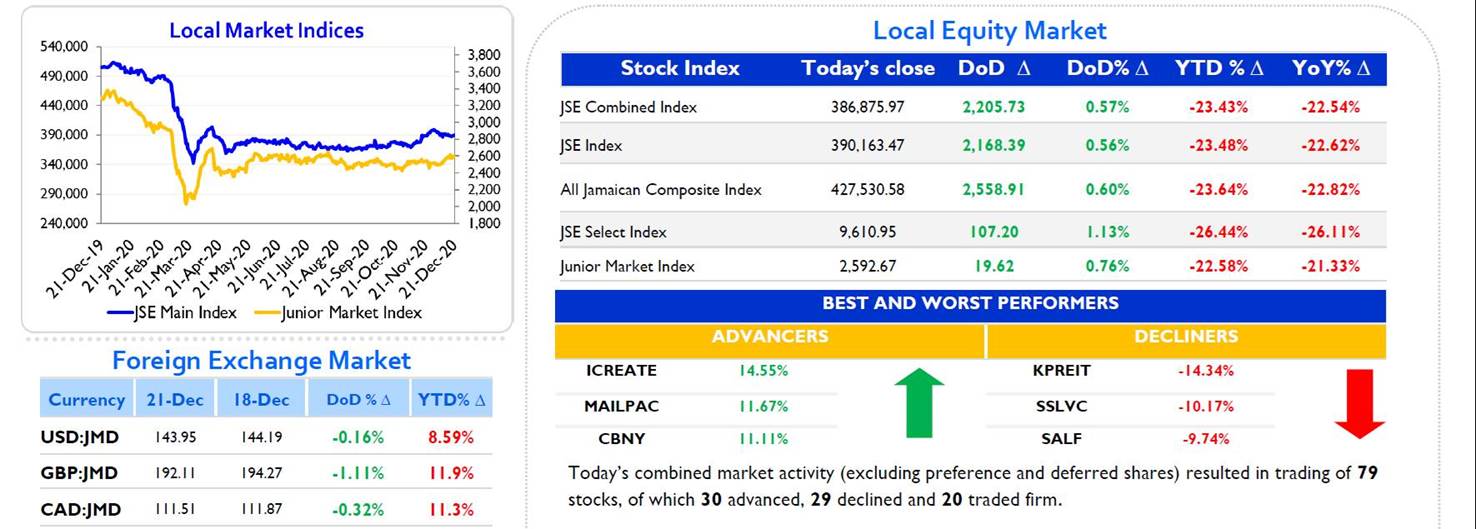Click the KPREIT decliner ticker
The image size is (1476, 529).
pos(1062,370)
